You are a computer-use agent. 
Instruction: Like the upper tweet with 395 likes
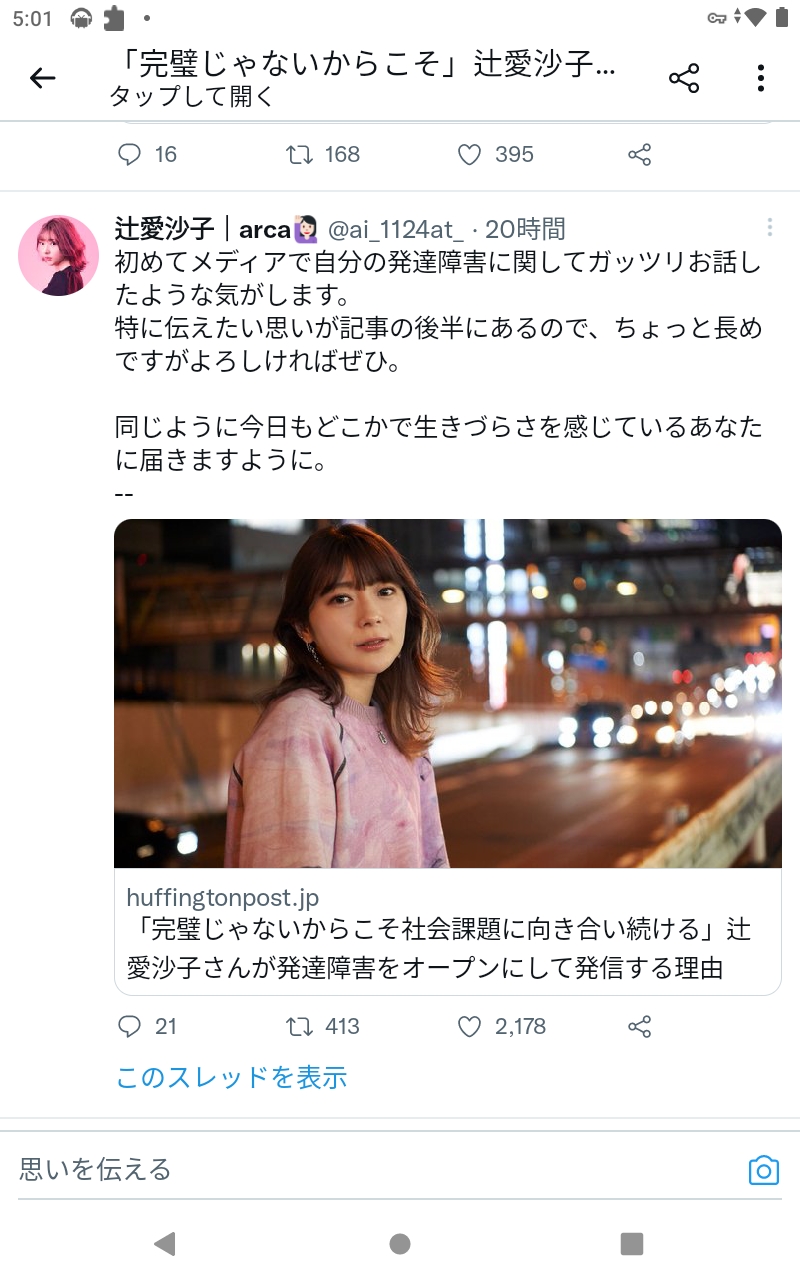coord(469,154)
